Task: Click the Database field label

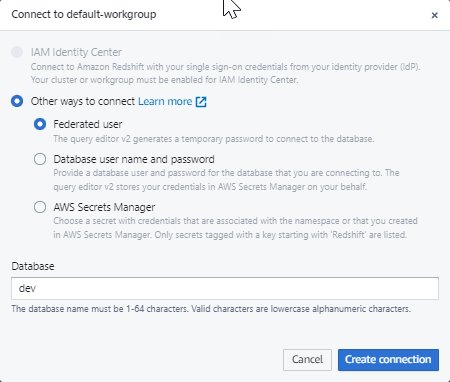Action: pyautogui.click(x=33, y=266)
